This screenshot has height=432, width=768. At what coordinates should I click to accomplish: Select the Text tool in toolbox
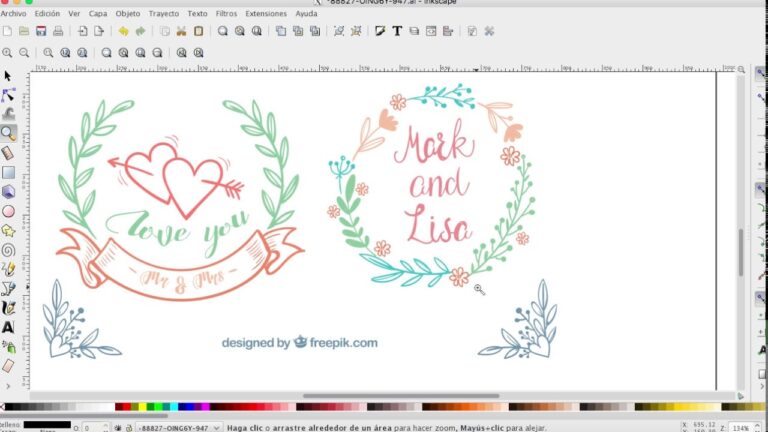(x=8, y=327)
